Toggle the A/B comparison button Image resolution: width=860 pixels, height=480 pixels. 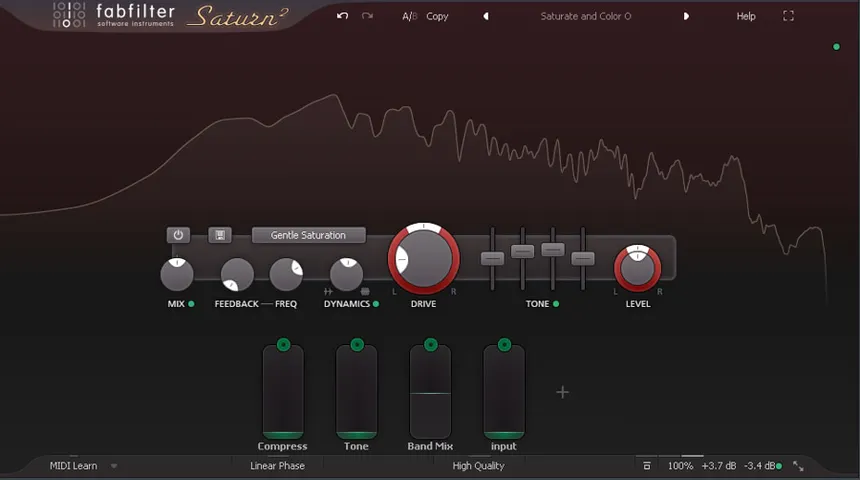tap(410, 16)
